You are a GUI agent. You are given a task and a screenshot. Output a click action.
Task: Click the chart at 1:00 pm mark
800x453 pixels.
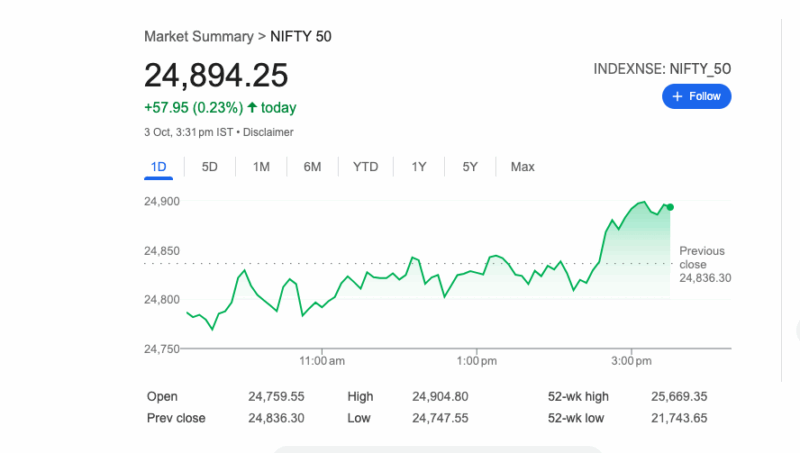pyautogui.click(x=476, y=272)
